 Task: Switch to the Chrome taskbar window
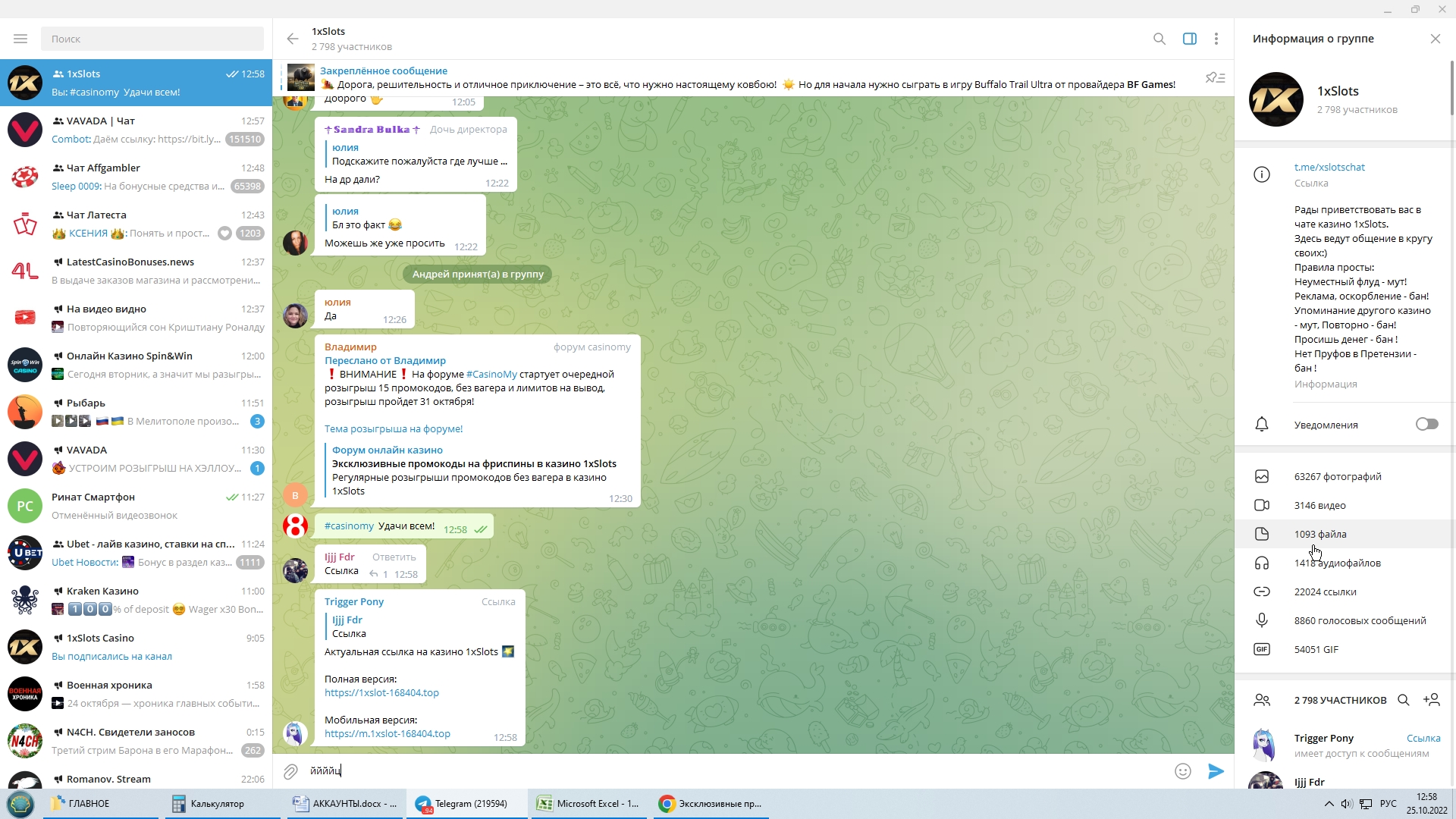click(x=711, y=804)
